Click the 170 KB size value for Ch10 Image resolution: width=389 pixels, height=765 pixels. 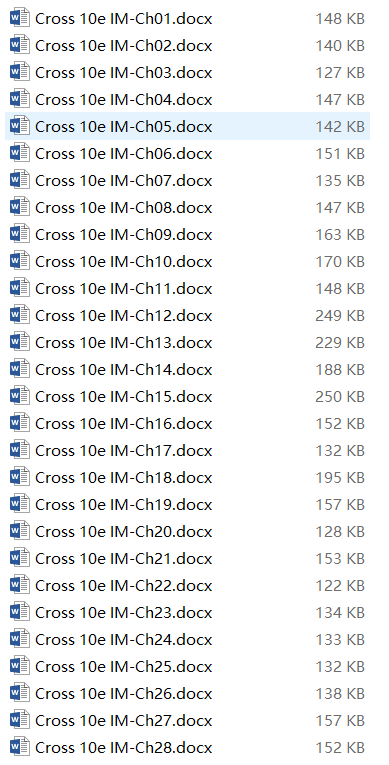pos(340,262)
